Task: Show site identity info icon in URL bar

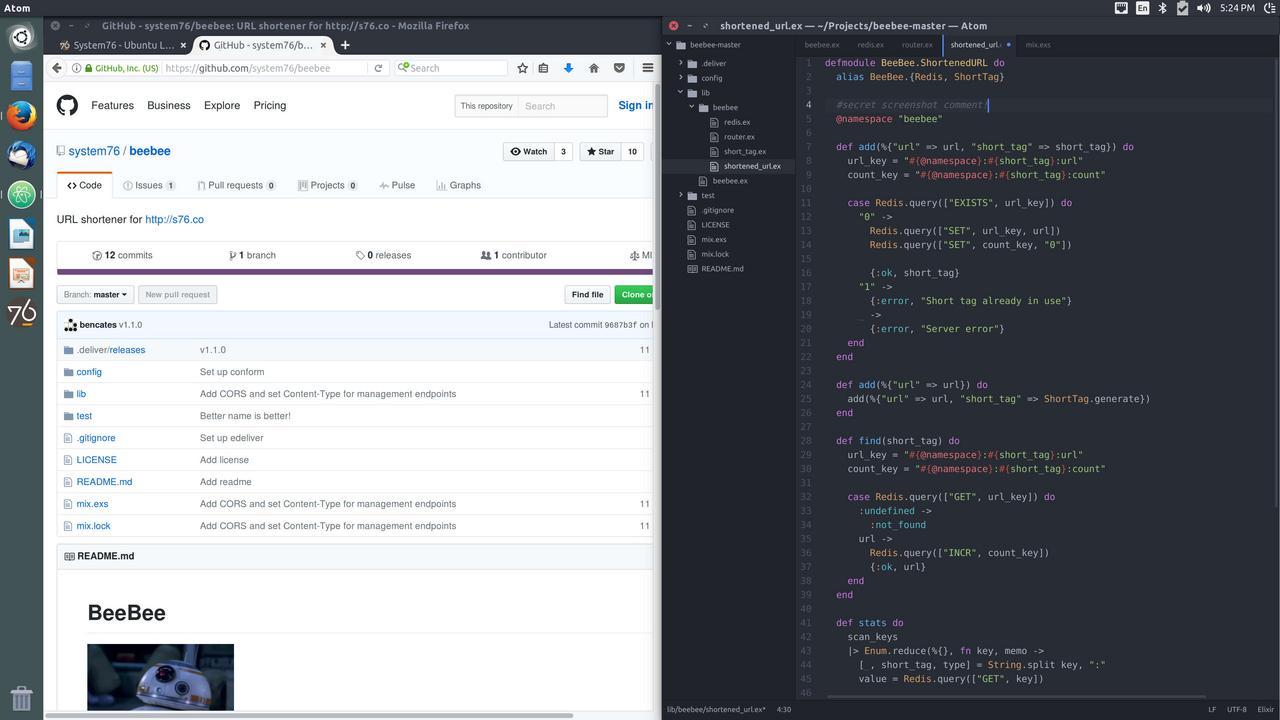Action: [x=76, y=68]
